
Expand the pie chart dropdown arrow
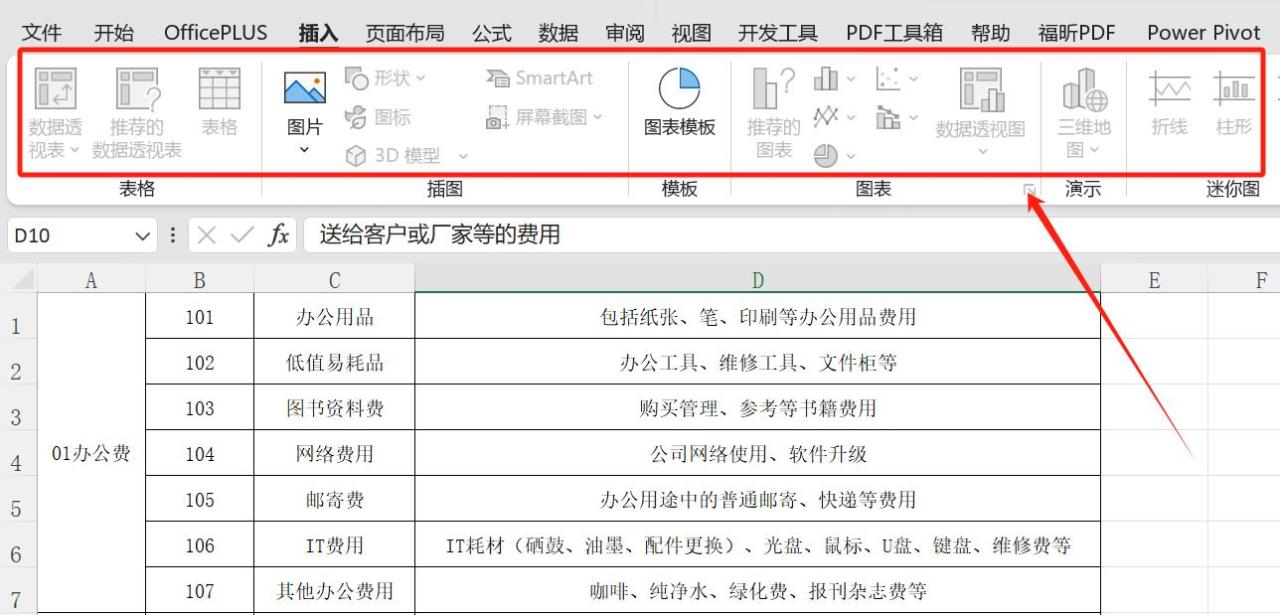click(x=851, y=156)
